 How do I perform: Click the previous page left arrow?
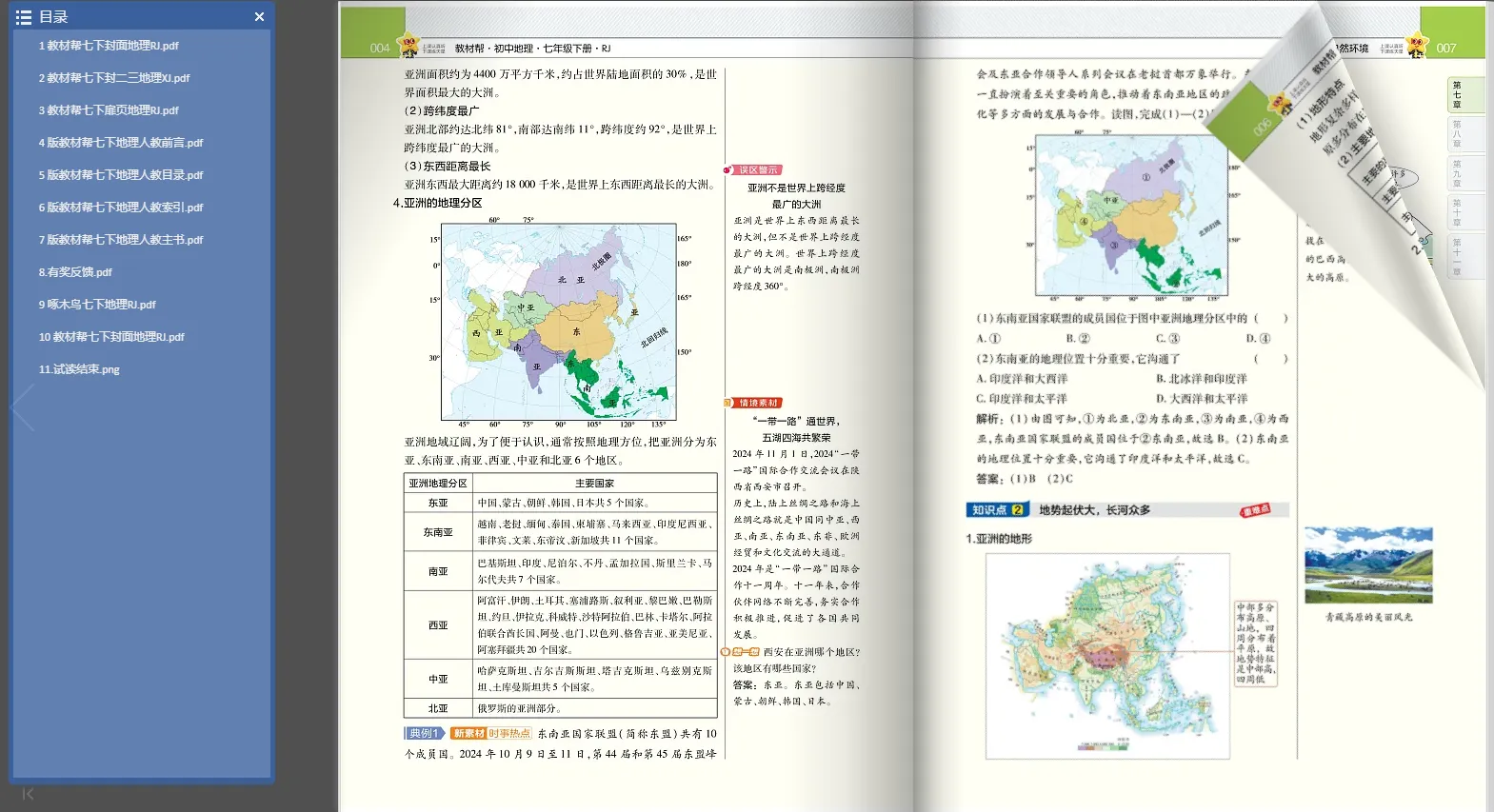click(23, 407)
